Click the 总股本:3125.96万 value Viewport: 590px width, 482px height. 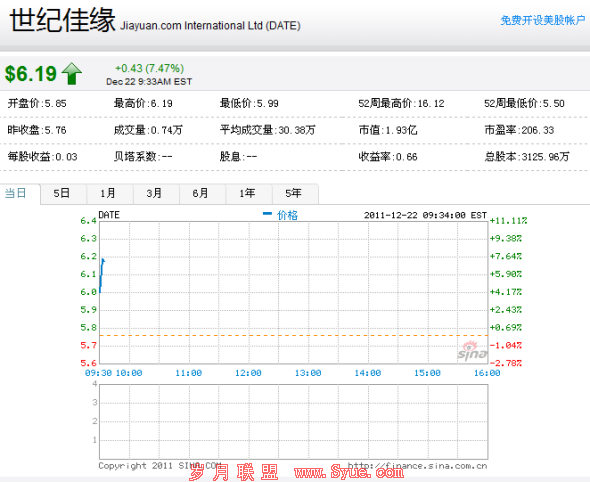coord(527,157)
